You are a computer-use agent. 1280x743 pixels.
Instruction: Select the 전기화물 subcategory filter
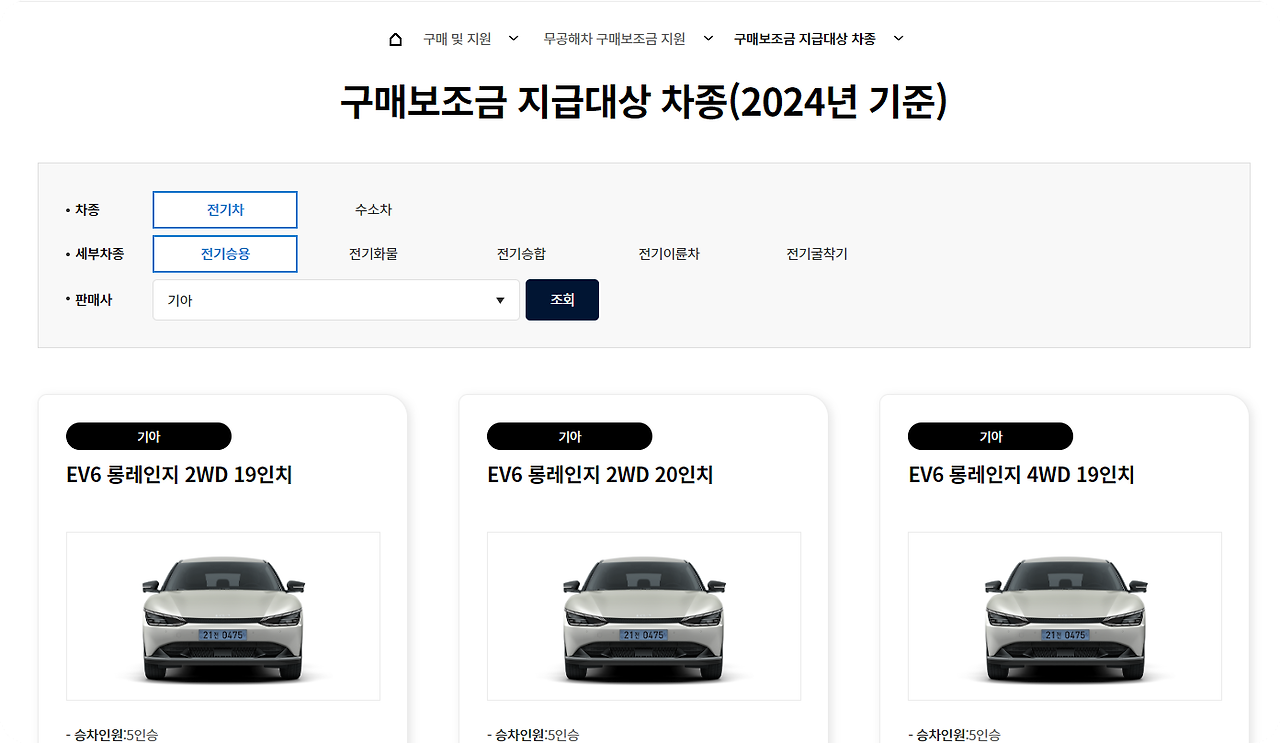coord(373,254)
